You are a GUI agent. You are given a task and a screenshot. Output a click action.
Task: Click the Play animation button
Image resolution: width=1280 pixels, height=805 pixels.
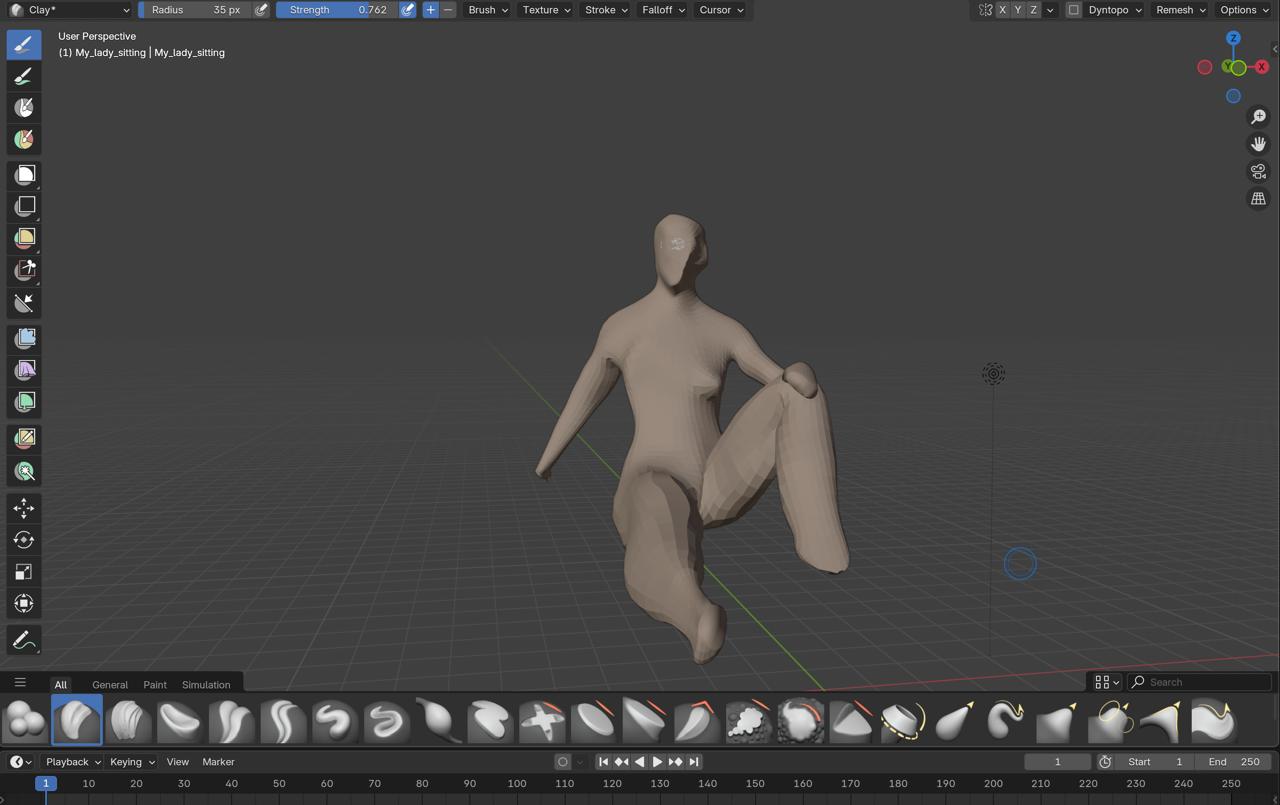(657, 762)
